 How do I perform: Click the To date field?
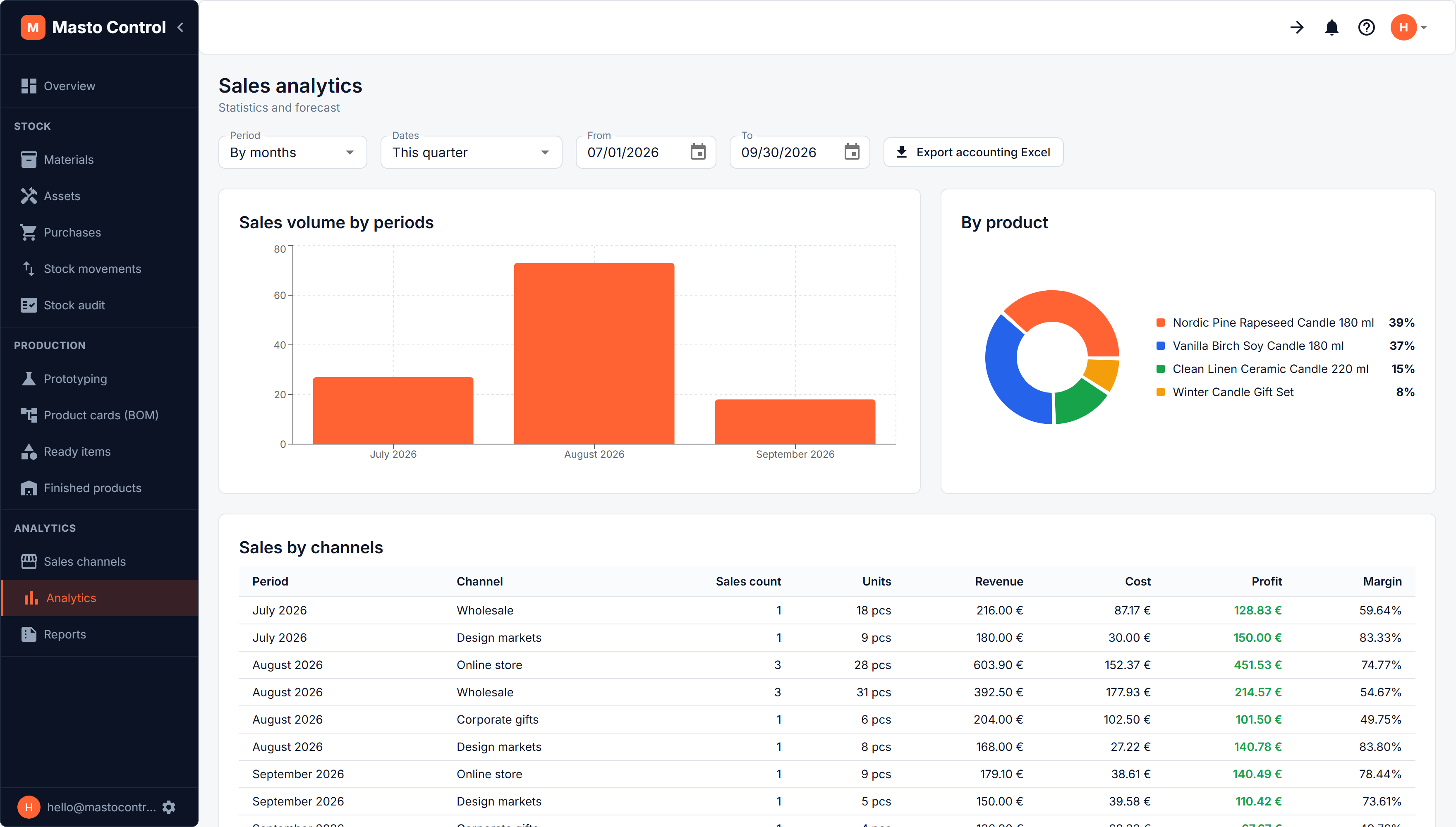(x=799, y=152)
